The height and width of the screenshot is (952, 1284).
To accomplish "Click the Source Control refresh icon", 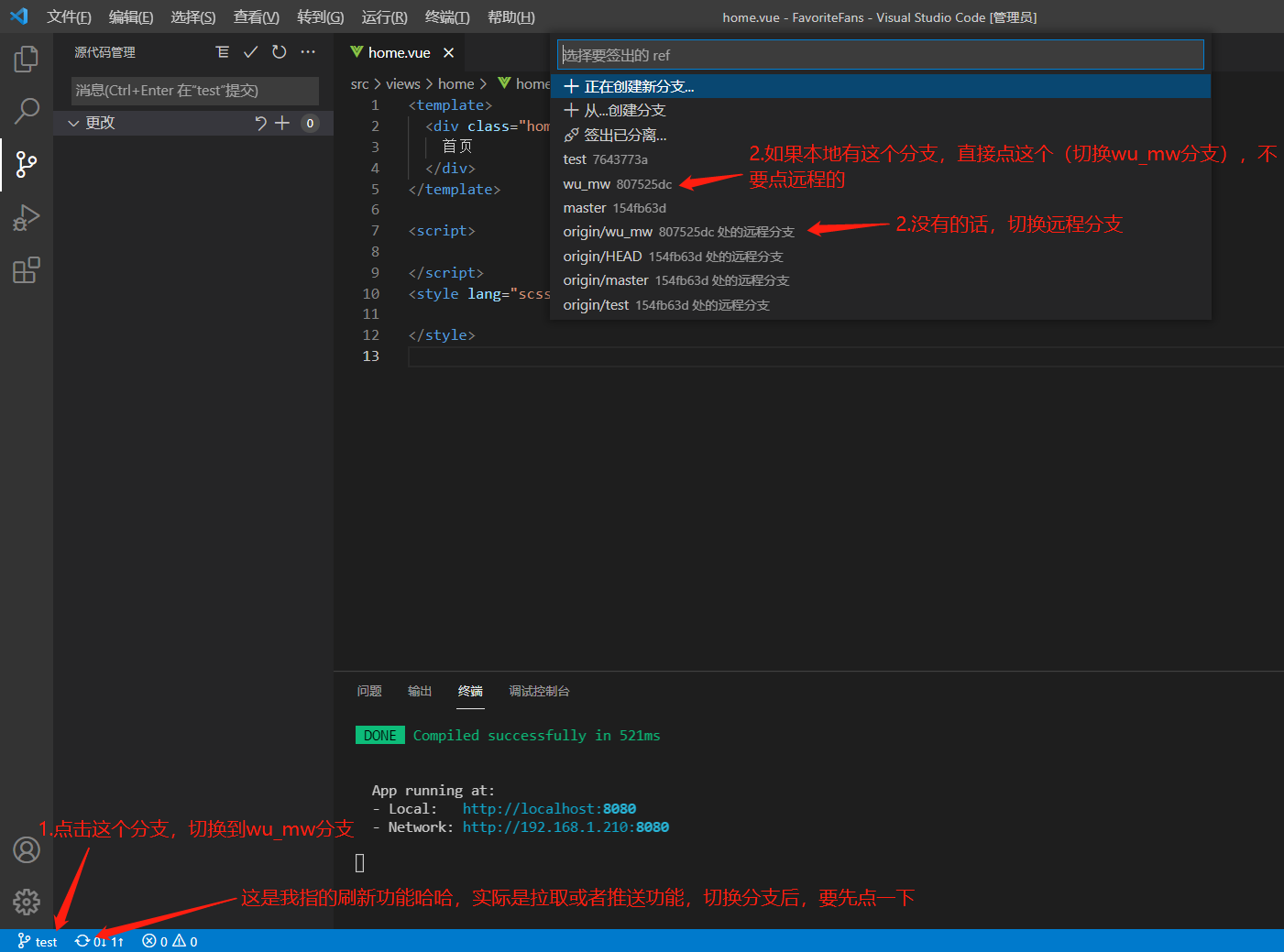I will pyautogui.click(x=280, y=52).
